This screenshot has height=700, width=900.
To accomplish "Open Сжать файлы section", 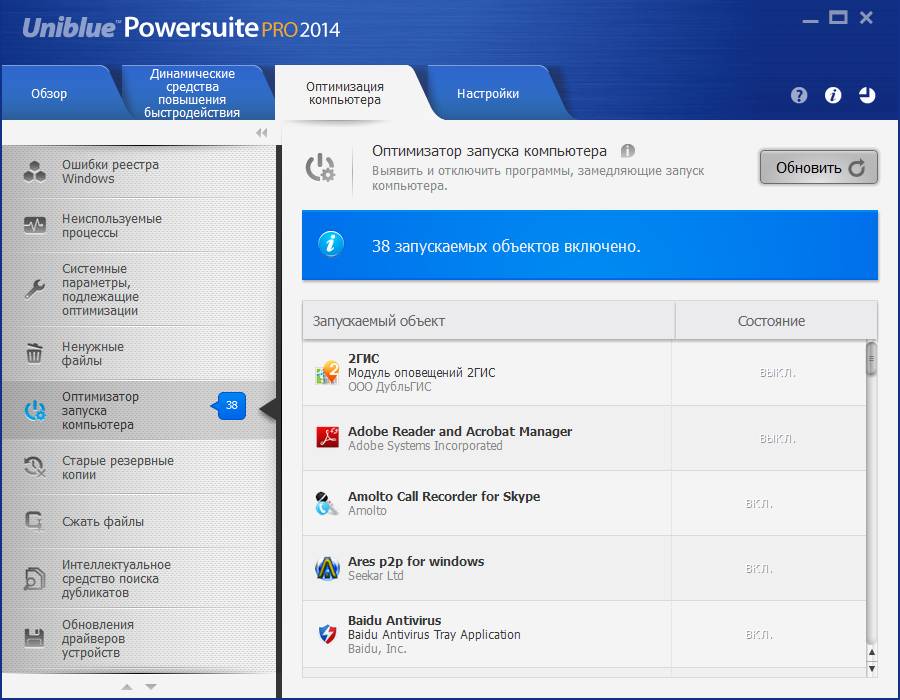I will (139, 521).
